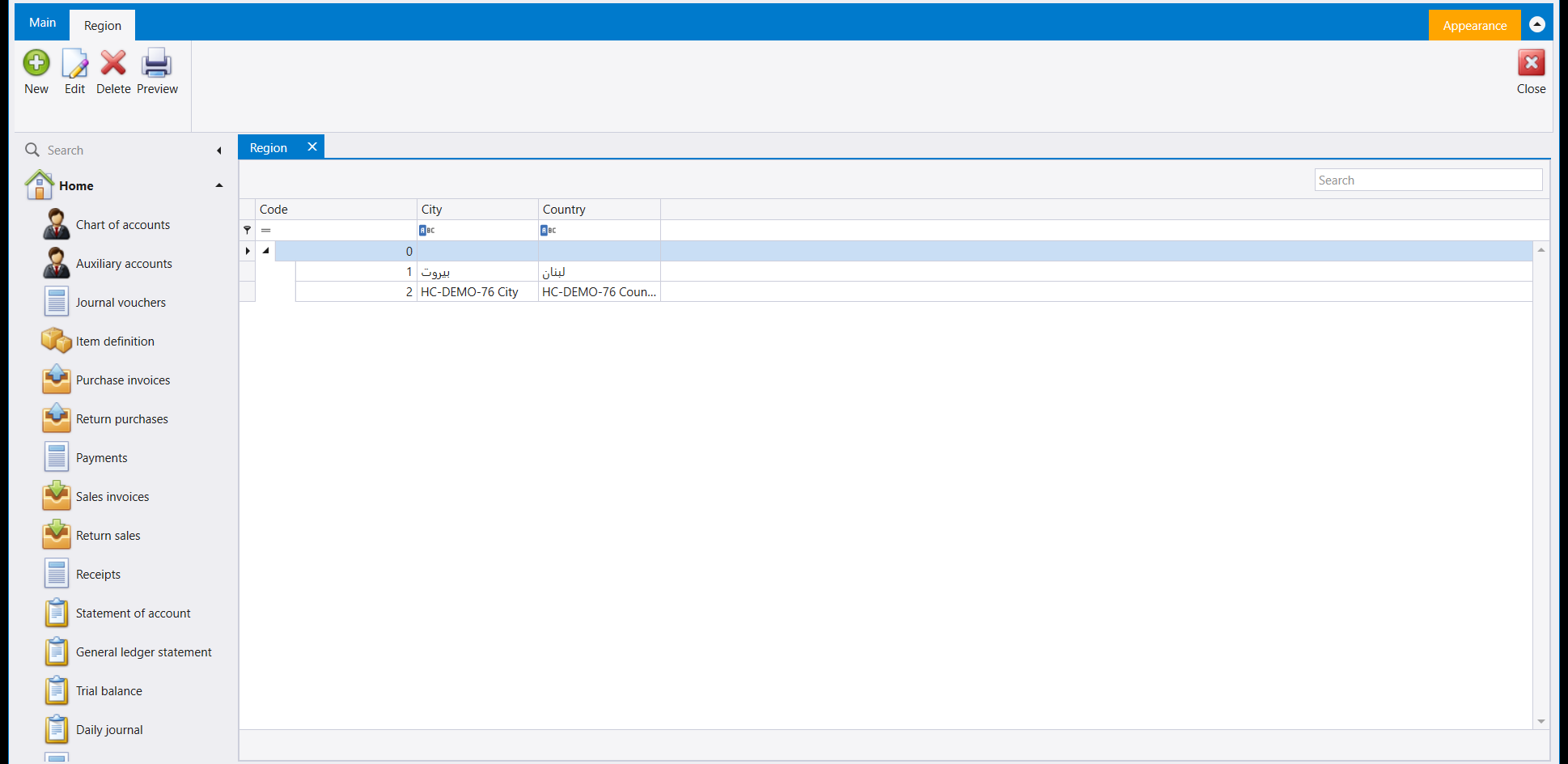Open Code column filter condition selector
The height and width of the screenshot is (764, 1568).
click(265, 231)
